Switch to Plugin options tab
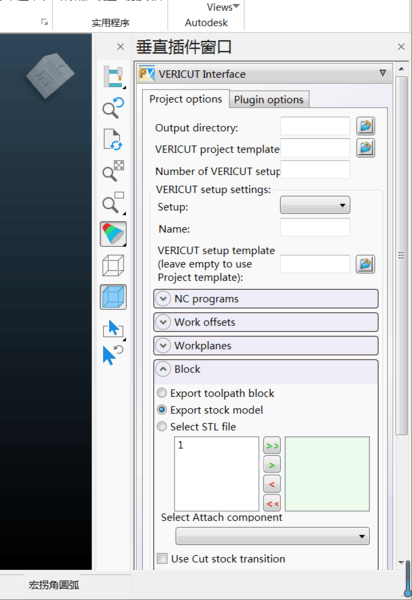The image size is (412, 600). [269, 99]
